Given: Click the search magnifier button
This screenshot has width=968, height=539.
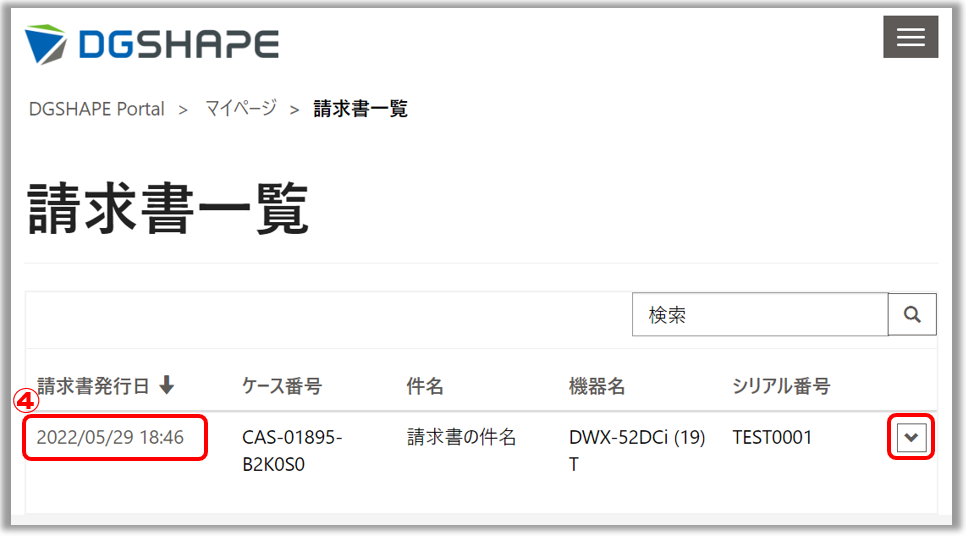Looking at the screenshot, I should [x=912, y=315].
